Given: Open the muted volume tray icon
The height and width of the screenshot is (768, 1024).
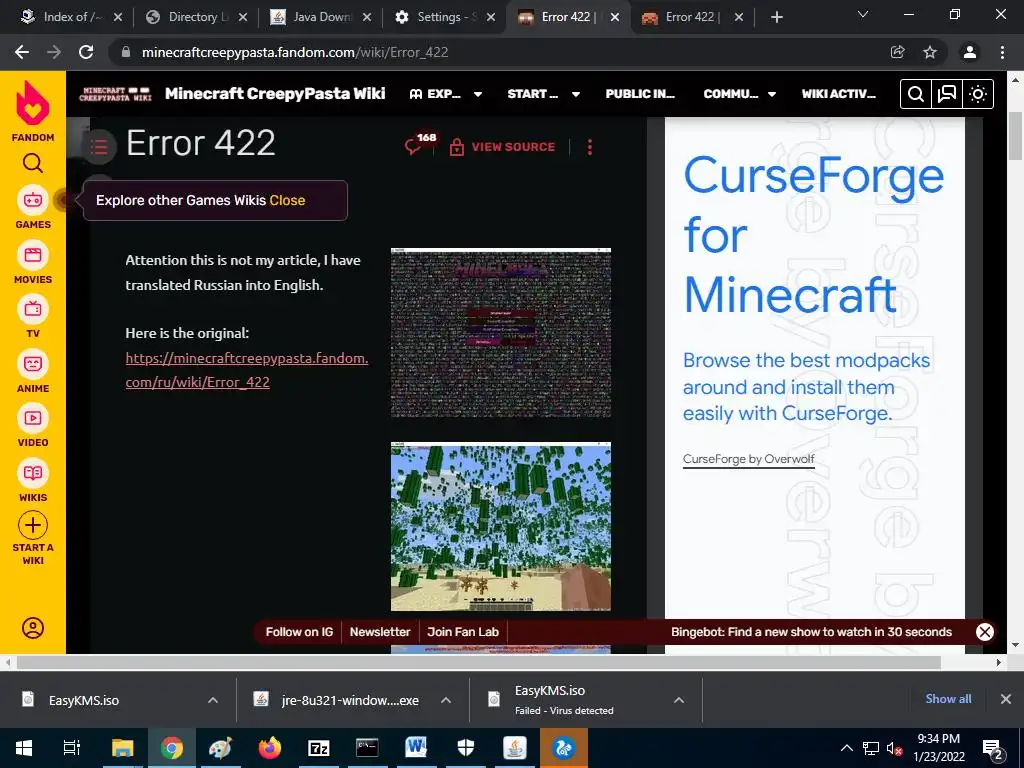Looking at the screenshot, I should tap(894, 748).
